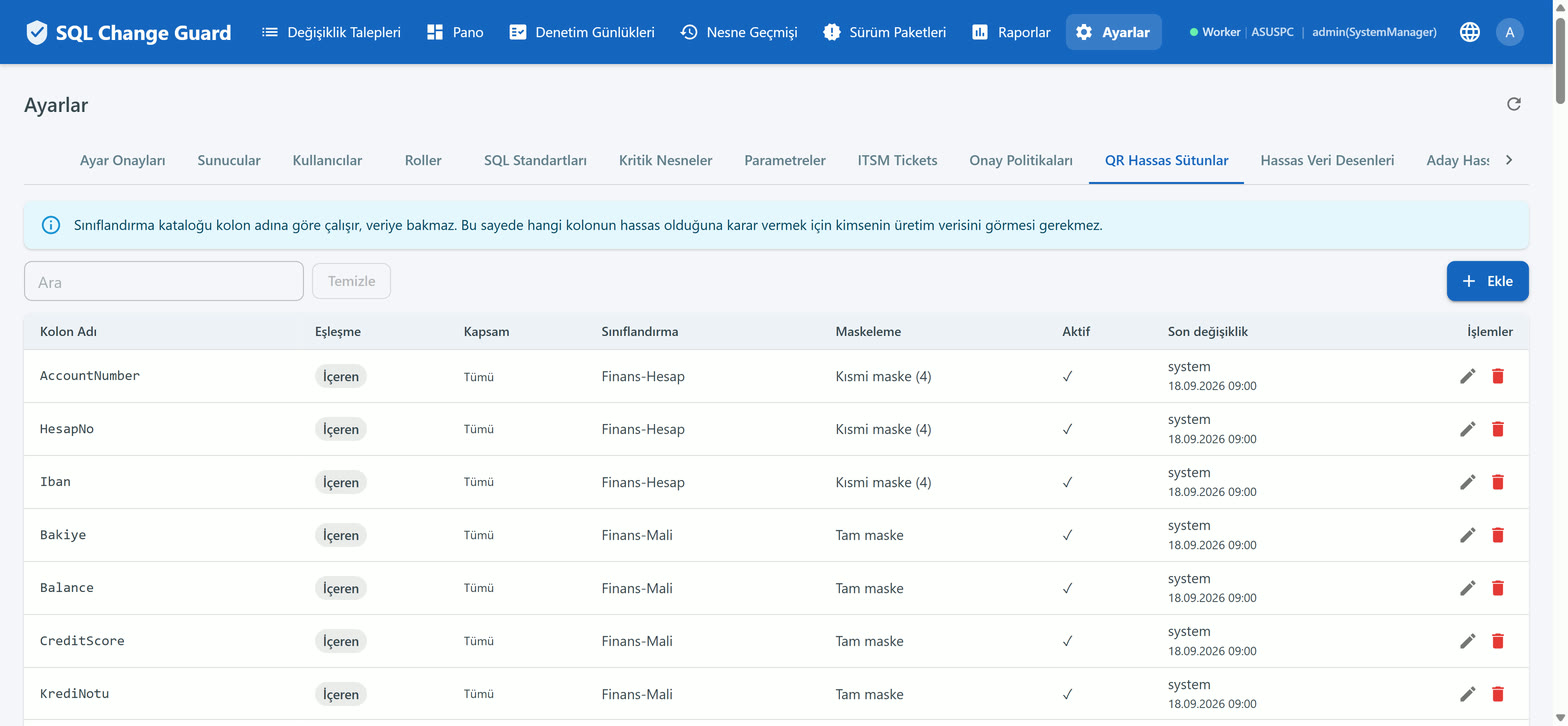The height and width of the screenshot is (726, 1568).
Task: Switch to the Onay Politikaları tab
Action: coord(1021,160)
